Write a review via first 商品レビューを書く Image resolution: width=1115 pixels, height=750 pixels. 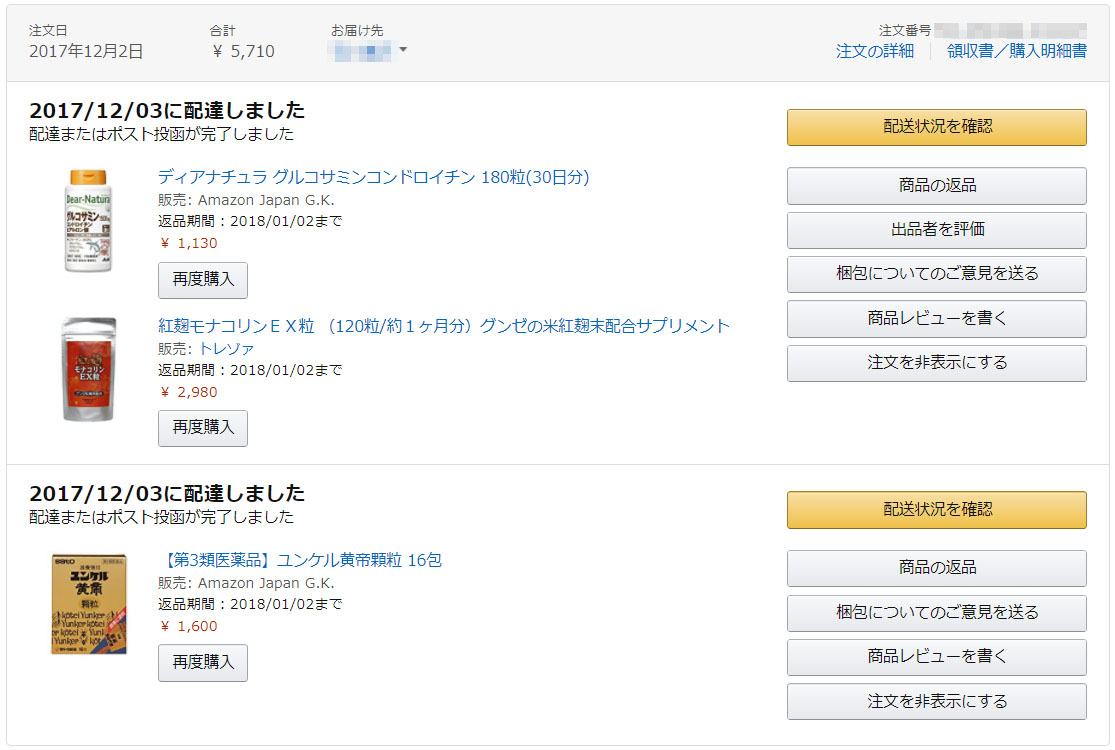[936, 319]
